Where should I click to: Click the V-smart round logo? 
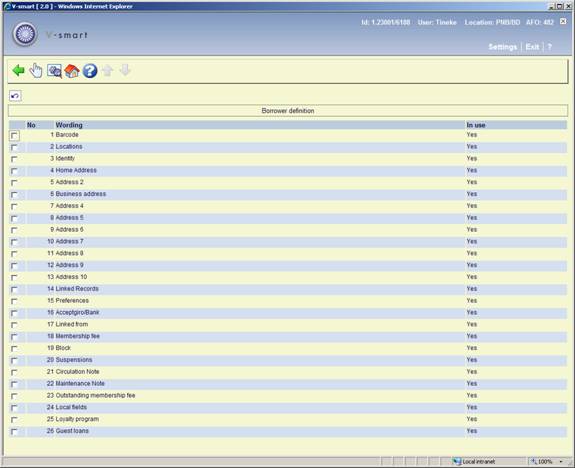click(25, 34)
